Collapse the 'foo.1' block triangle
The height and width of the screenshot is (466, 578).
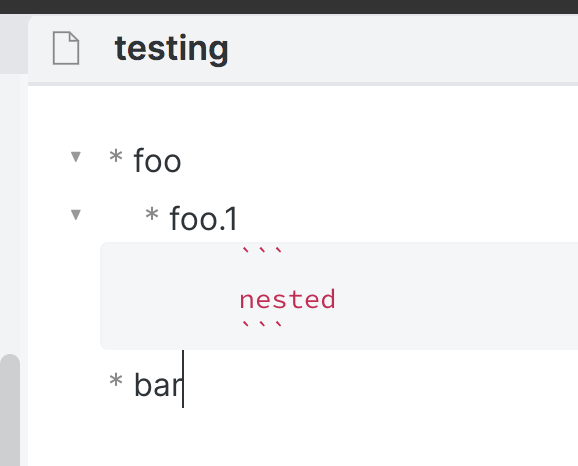point(76,215)
